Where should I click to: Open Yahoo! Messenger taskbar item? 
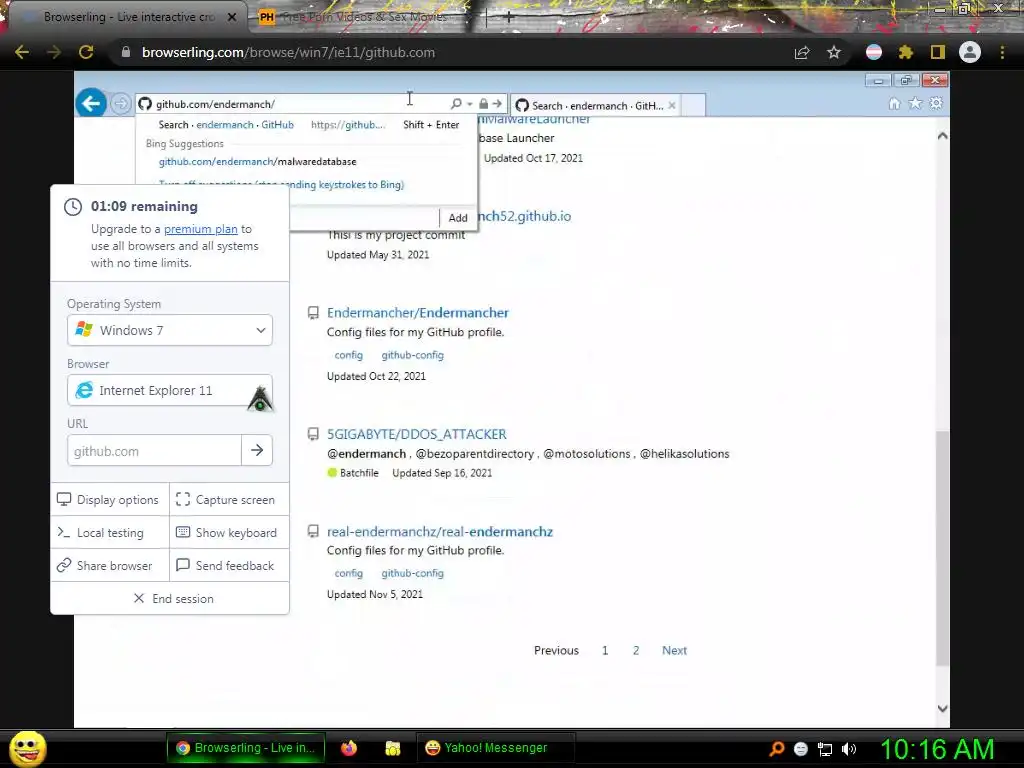(495, 748)
